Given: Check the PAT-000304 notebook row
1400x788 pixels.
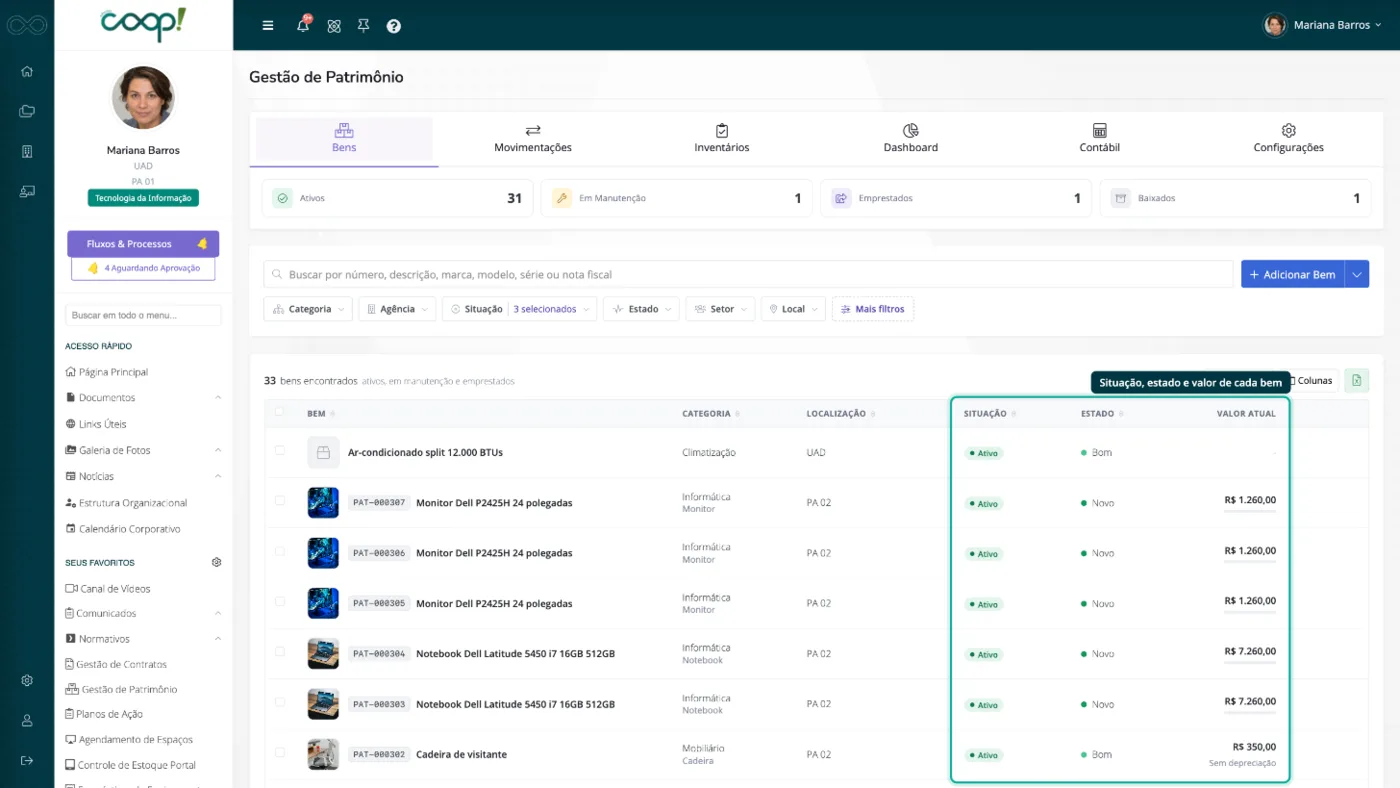Looking at the screenshot, I should pyautogui.click(x=280, y=652).
